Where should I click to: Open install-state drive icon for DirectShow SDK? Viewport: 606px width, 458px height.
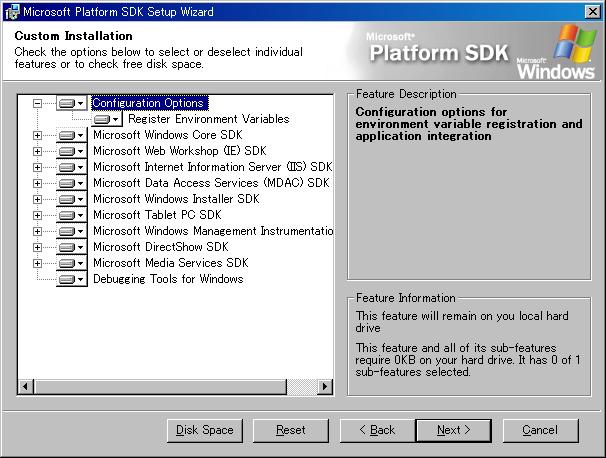tap(71, 247)
